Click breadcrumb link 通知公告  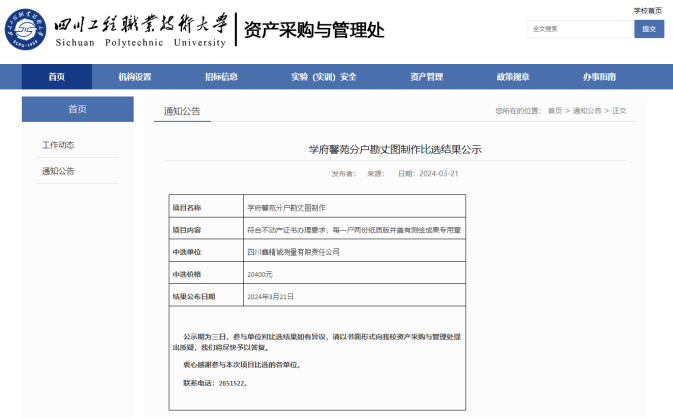pos(587,111)
